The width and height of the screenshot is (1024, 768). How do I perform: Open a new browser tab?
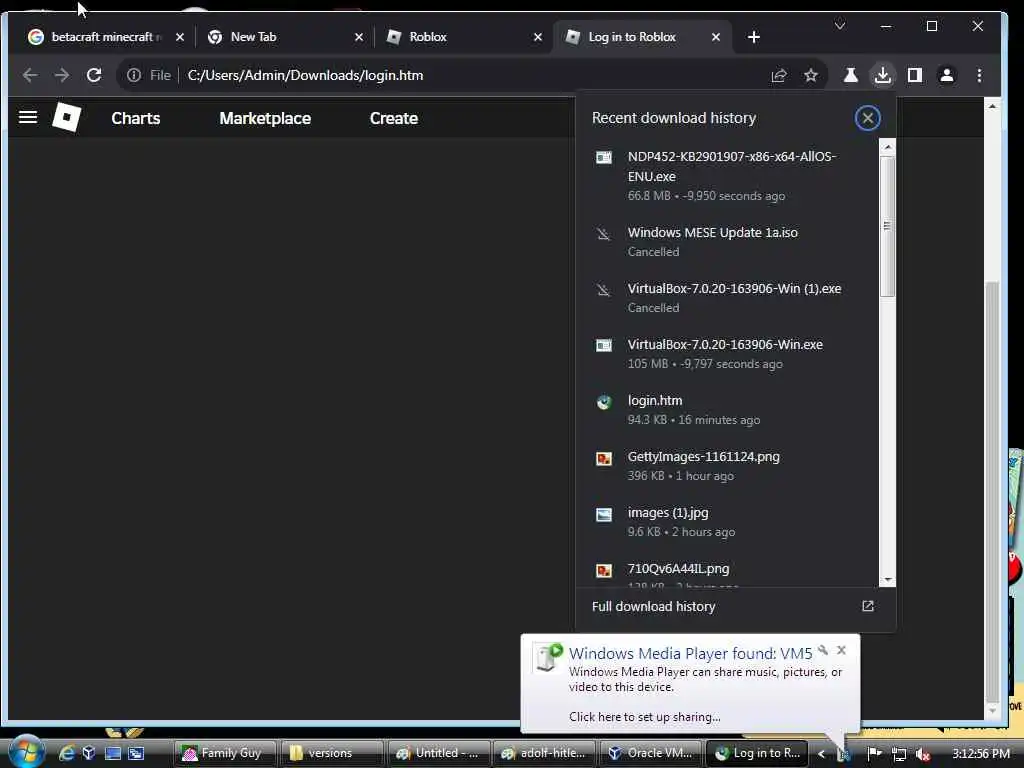754,37
